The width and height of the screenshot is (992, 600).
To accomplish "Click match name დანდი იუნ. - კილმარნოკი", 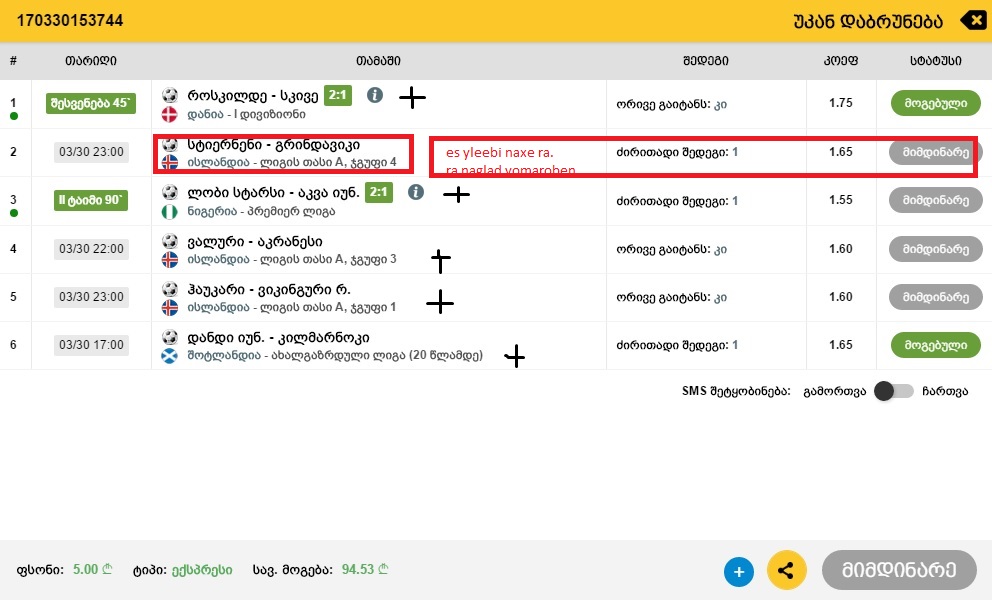I will click(278, 338).
